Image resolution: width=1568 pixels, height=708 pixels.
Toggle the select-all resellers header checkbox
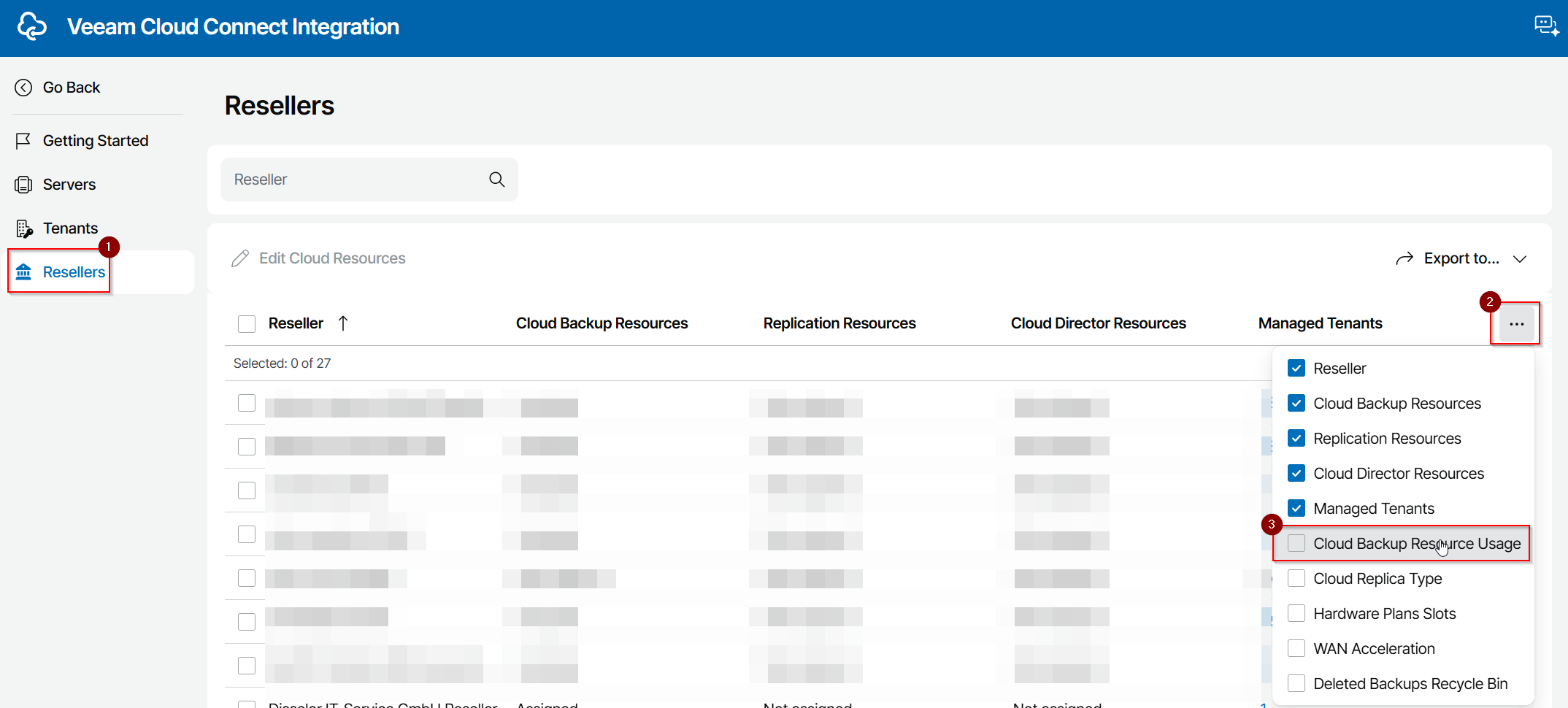point(247,324)
